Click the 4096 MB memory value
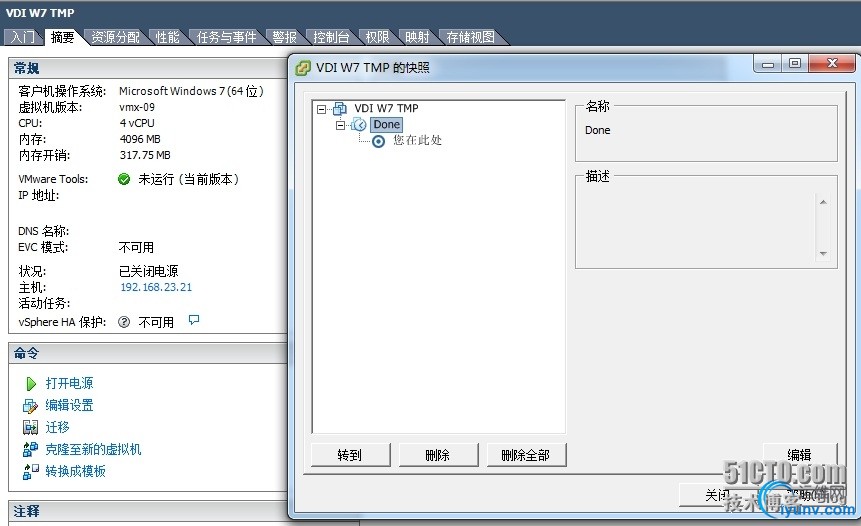Image resolution: width=861 pixels, height=526 pixels. coord(140,139)
